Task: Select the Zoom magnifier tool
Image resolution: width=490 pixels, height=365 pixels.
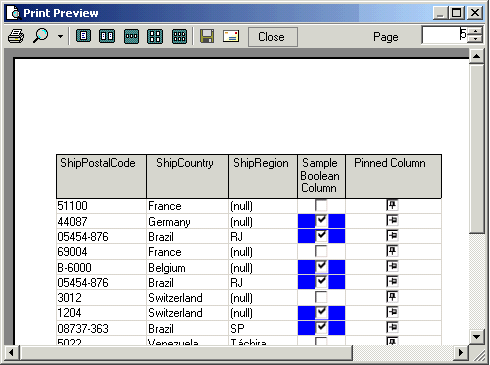Action: point(40,36)
